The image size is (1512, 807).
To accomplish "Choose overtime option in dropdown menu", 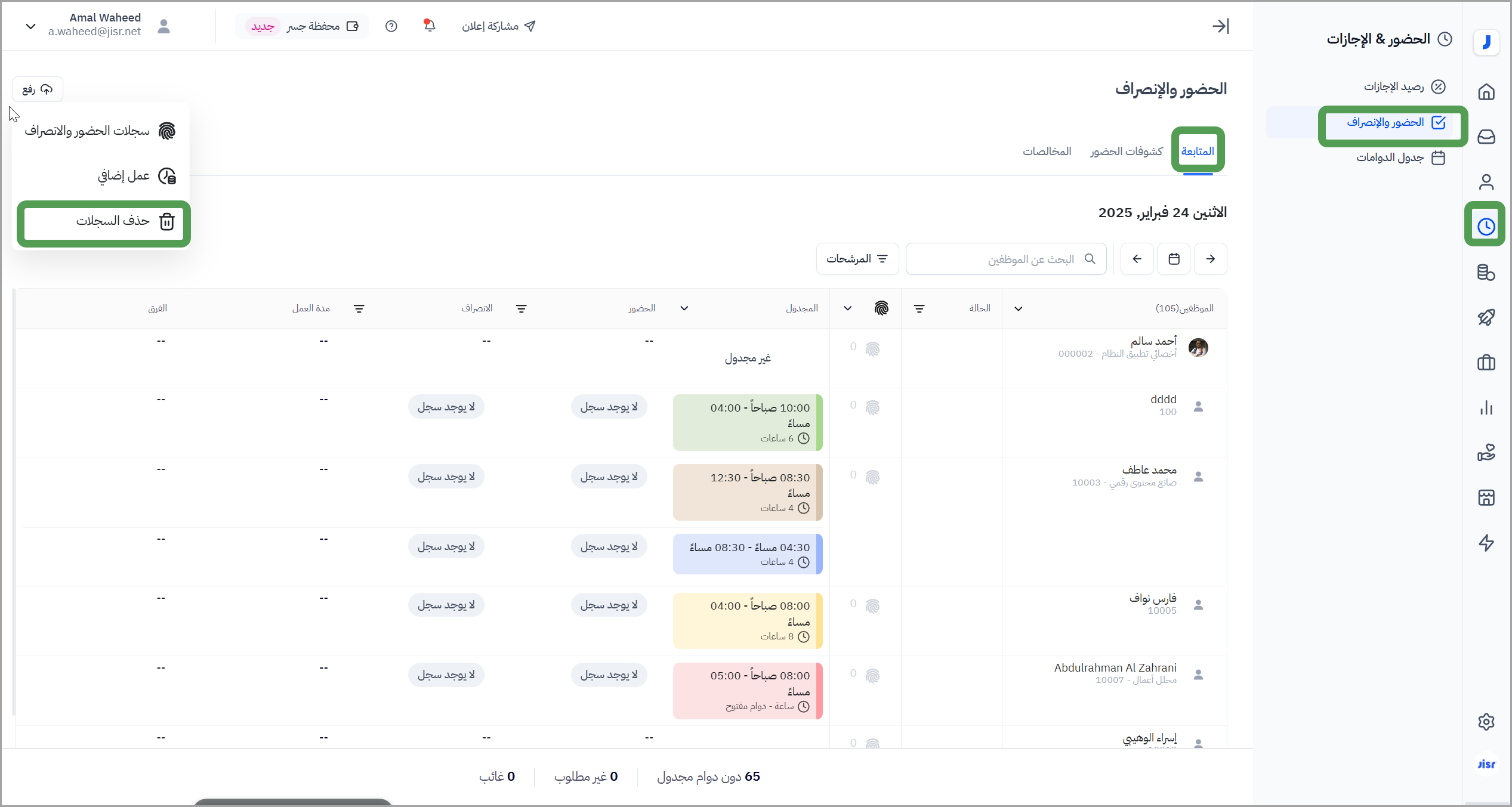I will pos(124,176).
